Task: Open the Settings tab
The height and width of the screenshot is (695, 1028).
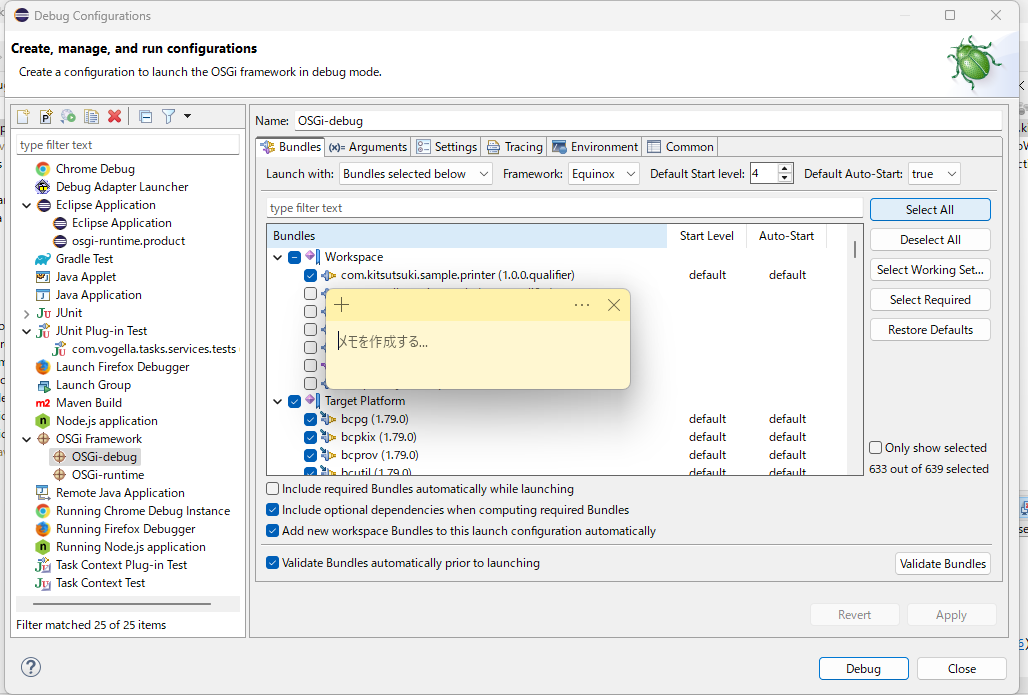Action: pyautogui.click(x=446, y=147)
